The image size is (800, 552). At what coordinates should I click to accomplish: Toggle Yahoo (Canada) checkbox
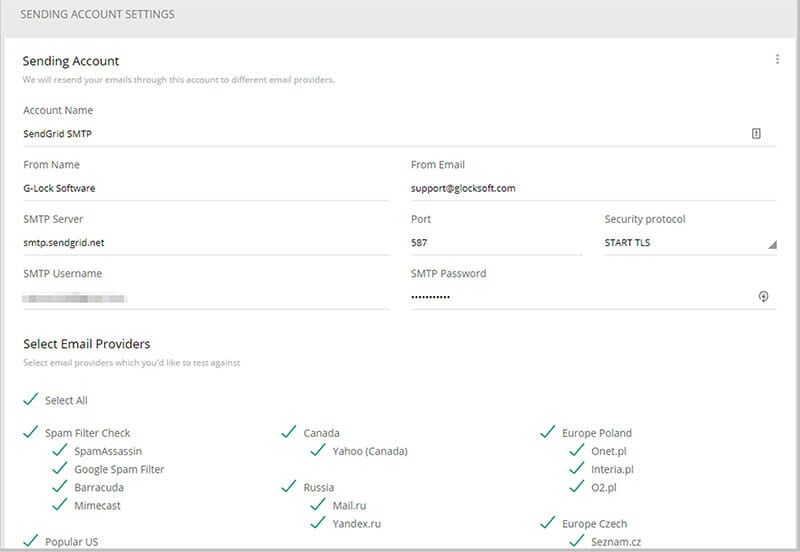point(318,450)
